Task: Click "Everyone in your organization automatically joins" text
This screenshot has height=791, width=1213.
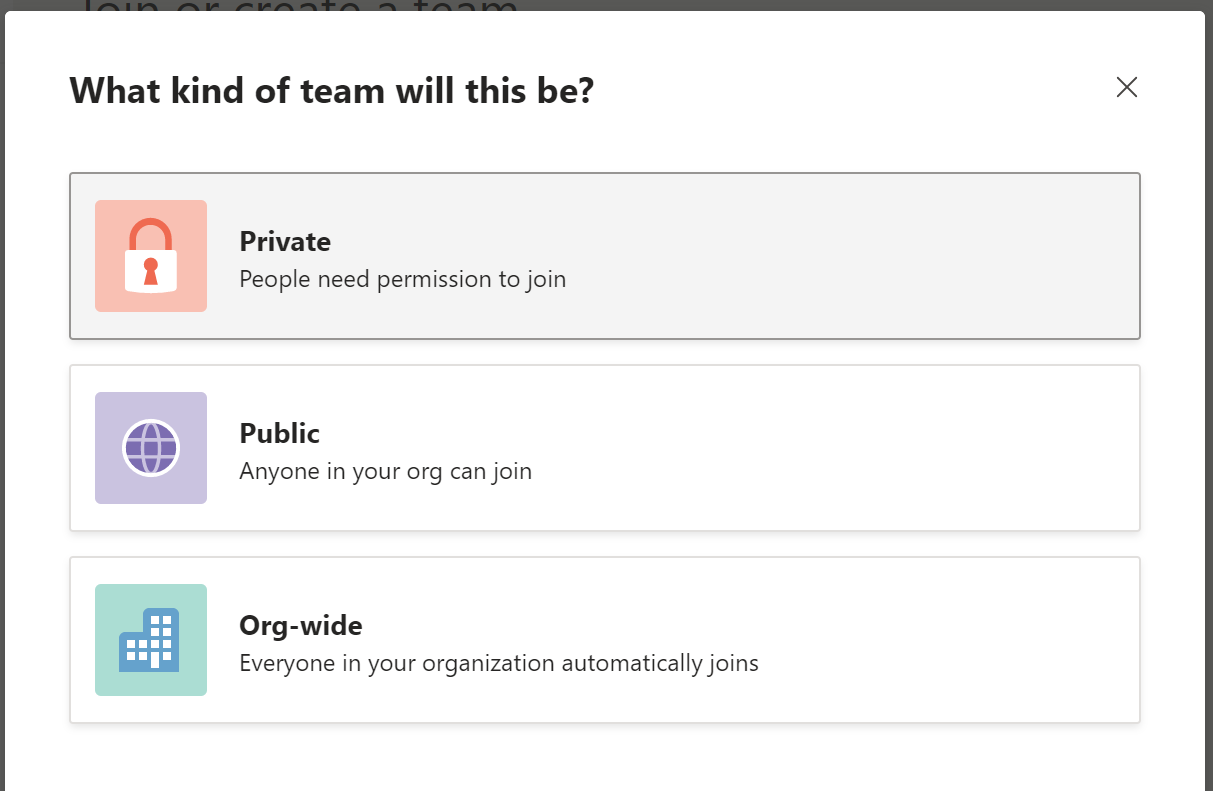Action: [x=499, y=663]
